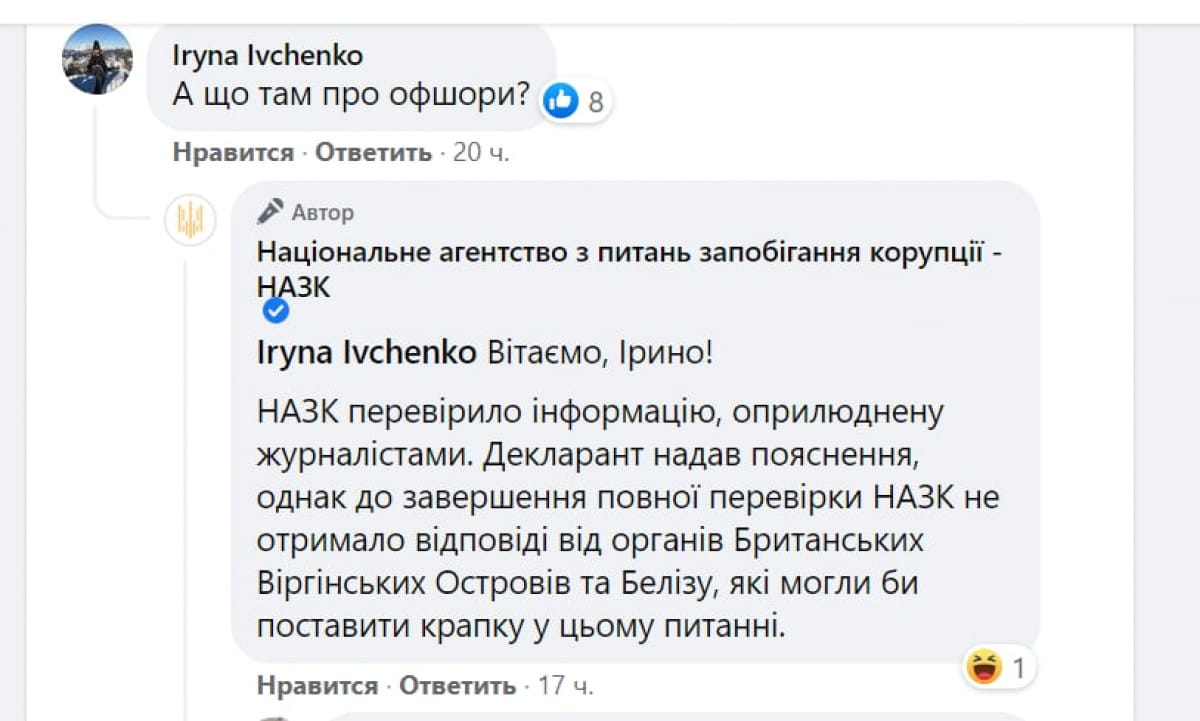Image resolution: width=1200 pixels, height=721 pixels.
Task: Like Iryna Ivchenko's comment via Нравится
Action: pos(233,153)
